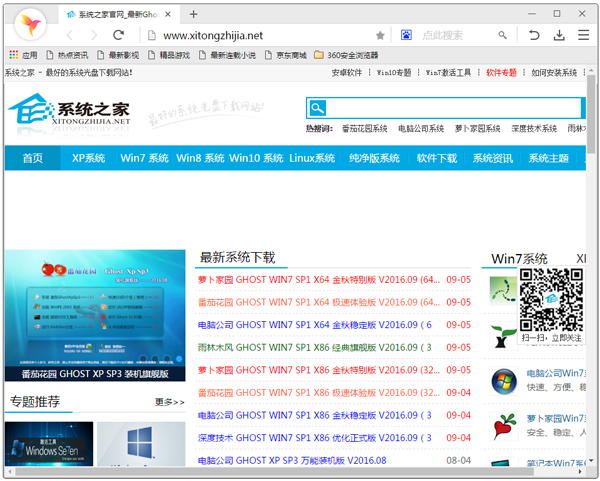The image size is (600, 481).
Task: Go back with the back arrow
Action: click(70, 36)
